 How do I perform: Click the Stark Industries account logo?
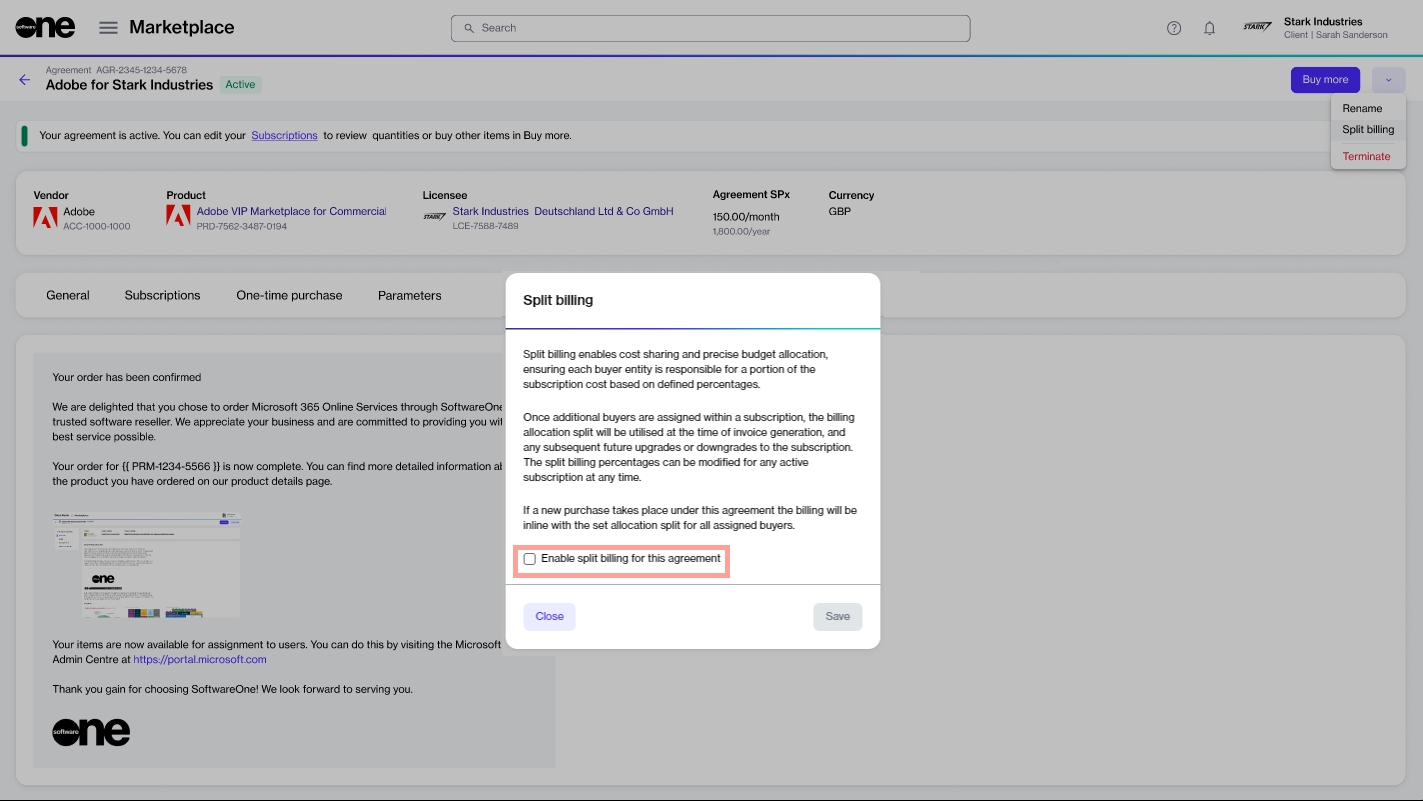click(x=1257, y=27)
